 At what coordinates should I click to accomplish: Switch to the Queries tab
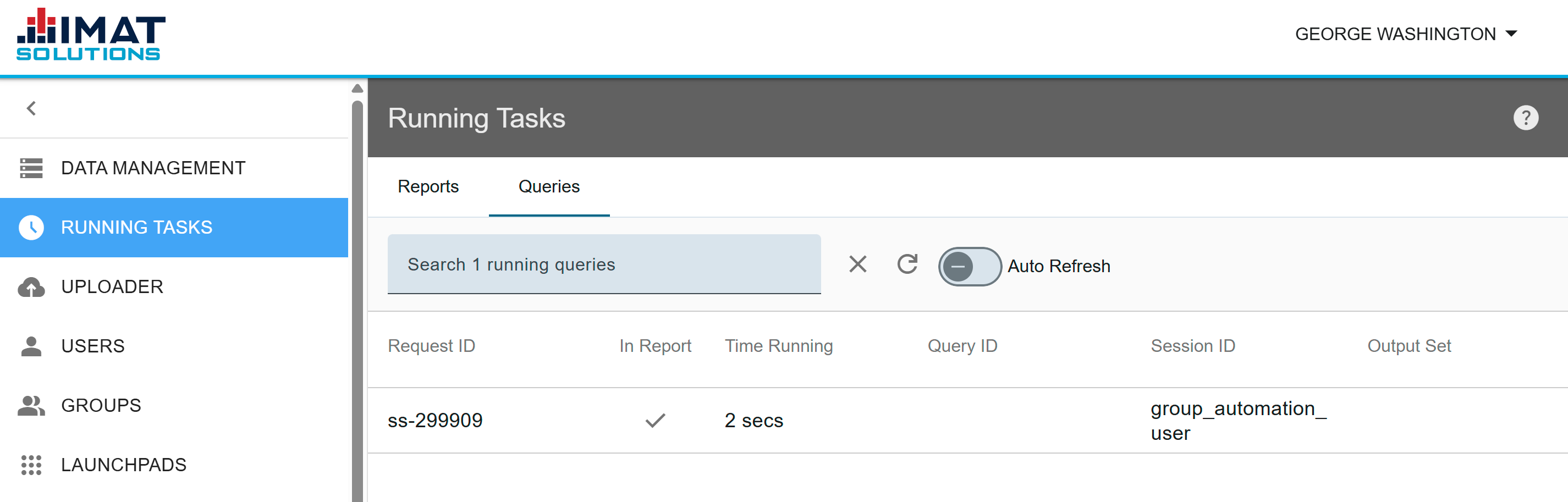549,187
